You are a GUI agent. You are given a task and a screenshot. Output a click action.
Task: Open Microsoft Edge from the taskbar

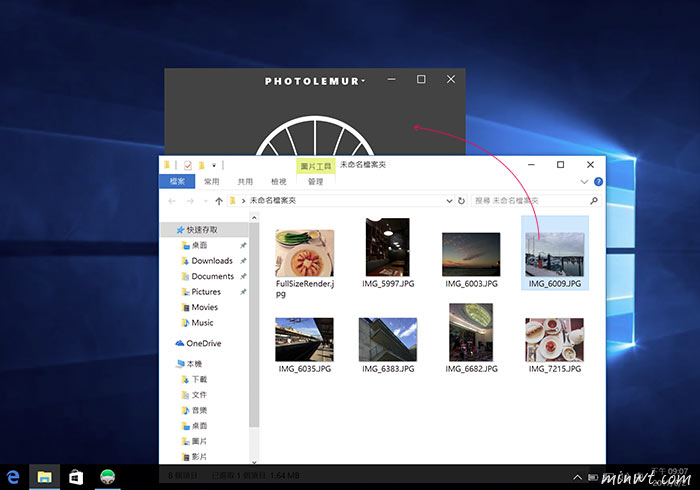[13, 477]
